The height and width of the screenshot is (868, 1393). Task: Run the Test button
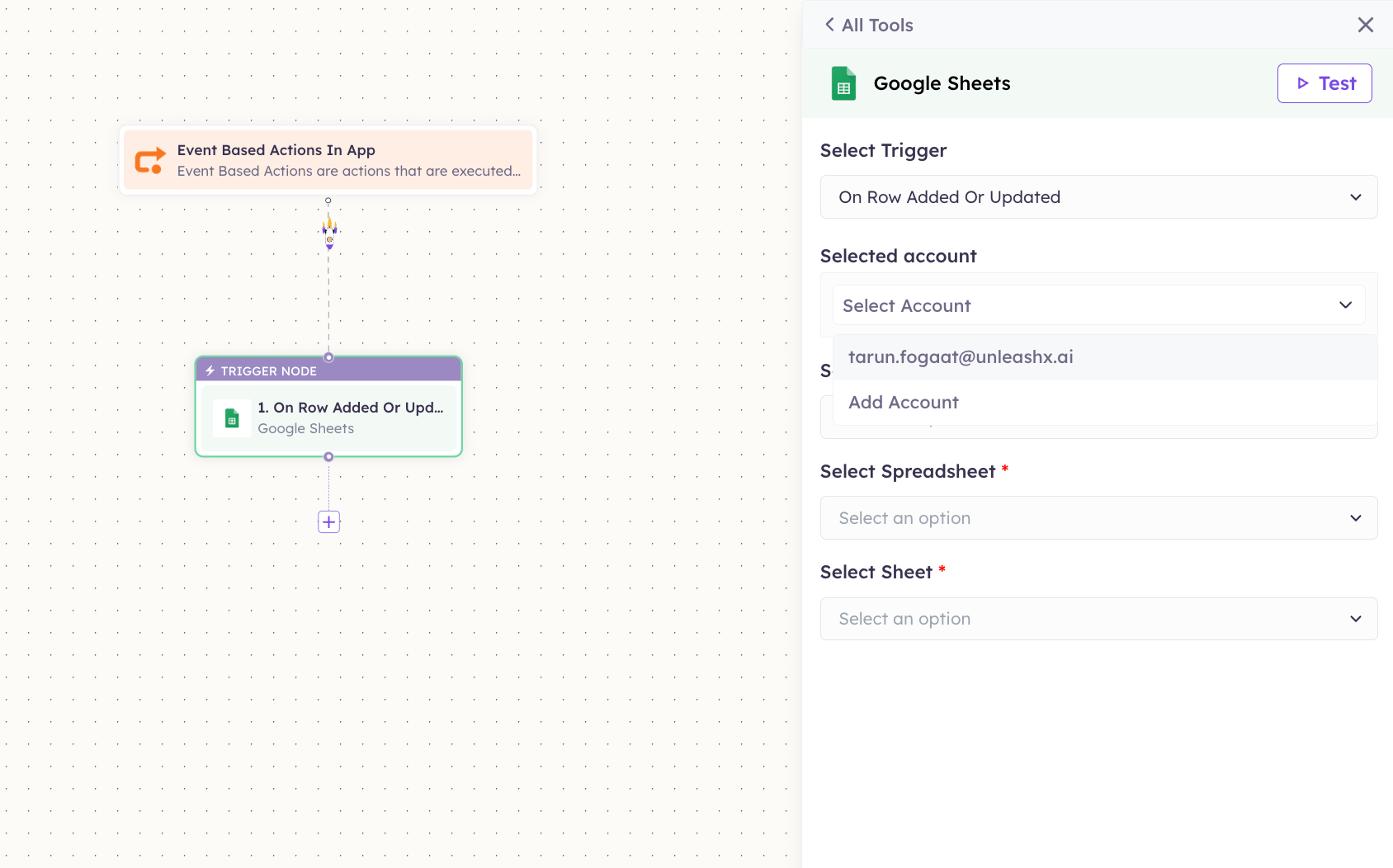pos(1325,83)
